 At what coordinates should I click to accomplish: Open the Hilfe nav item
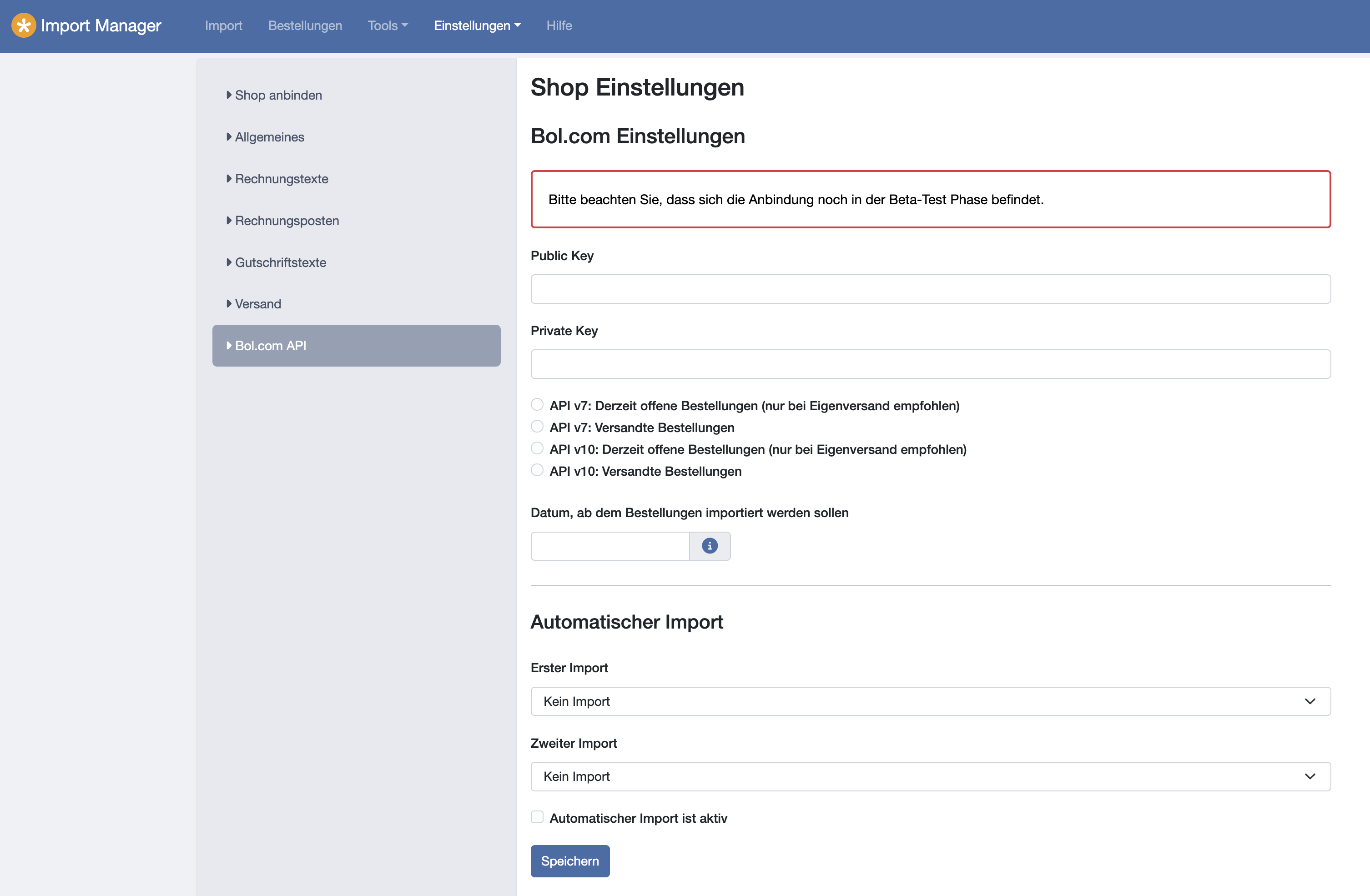pyautogui.click(x=559, y=25)
